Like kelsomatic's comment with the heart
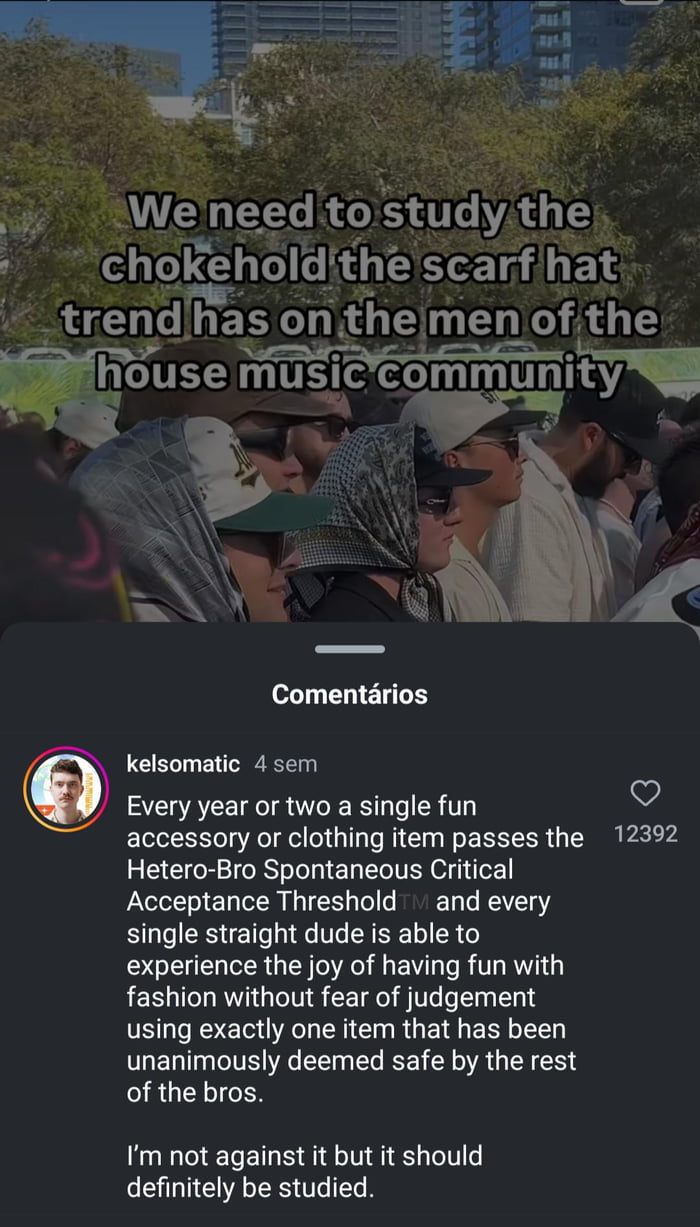This screenshot has width=700, height=1227. pos(646,793)
